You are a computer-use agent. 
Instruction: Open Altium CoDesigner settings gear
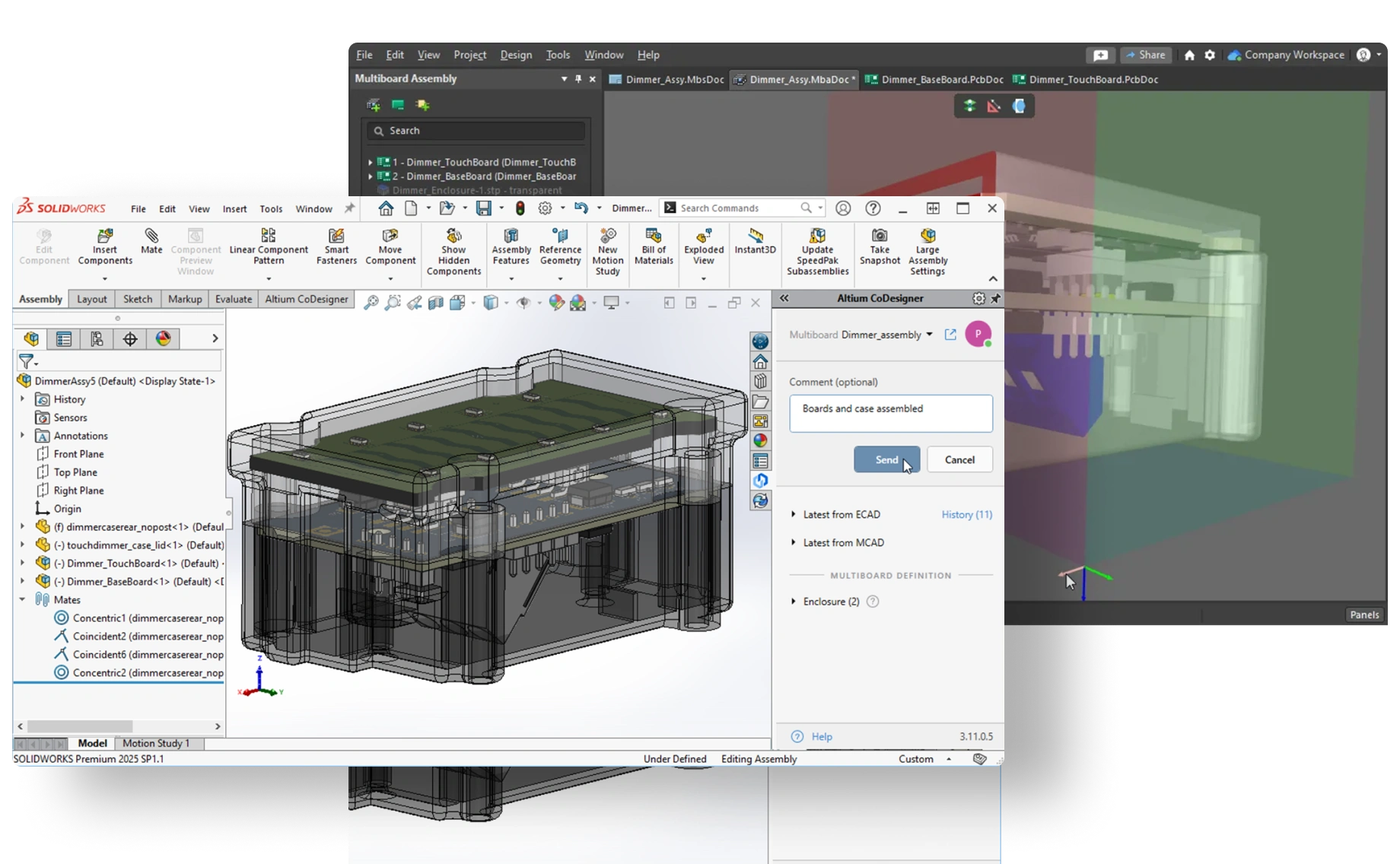(x=978, y=299)
